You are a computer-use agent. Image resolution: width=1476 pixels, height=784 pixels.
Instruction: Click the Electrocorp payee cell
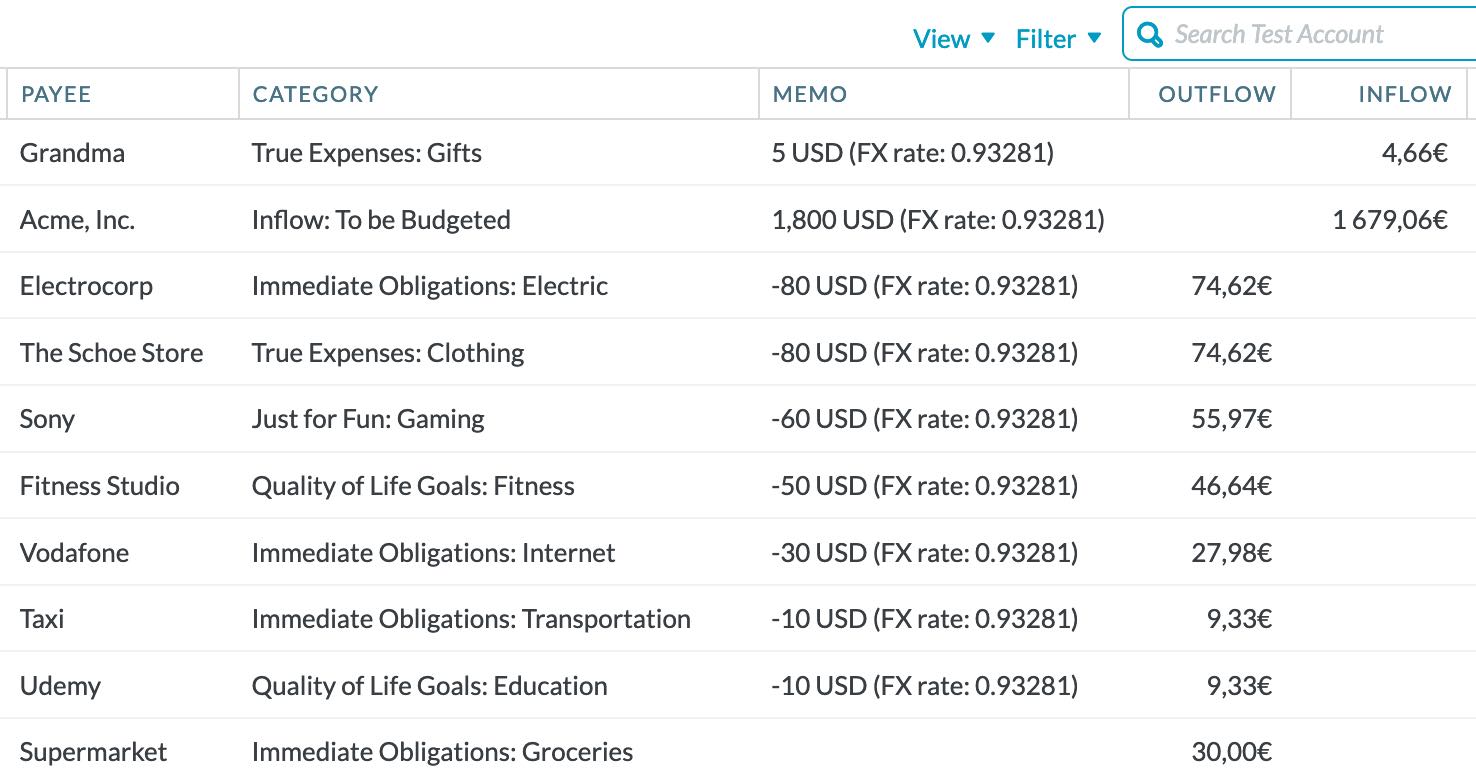pos(86,286)
